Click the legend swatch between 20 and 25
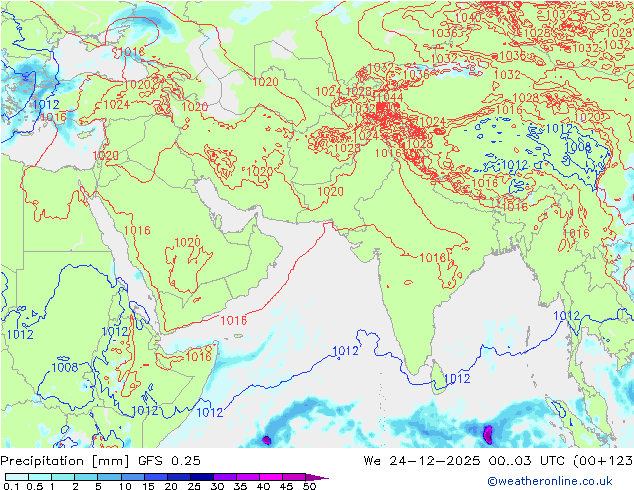 [x=179, y=477]
